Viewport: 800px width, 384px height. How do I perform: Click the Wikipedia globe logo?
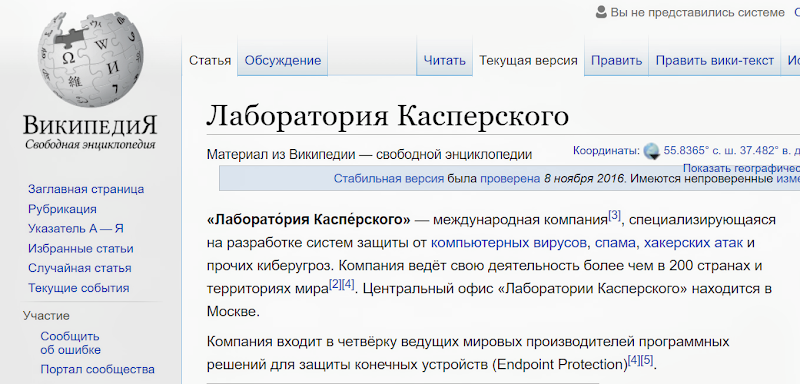click(x=90, y=60)
